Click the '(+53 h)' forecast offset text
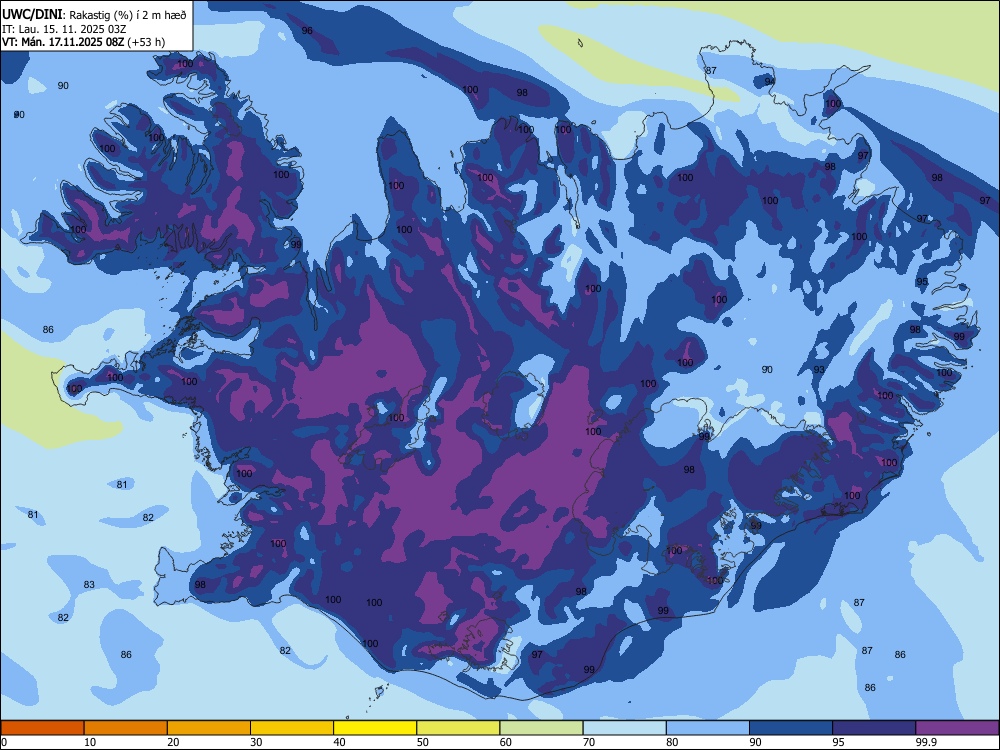The width and height of the screenshot is (1000, 750). coord(146,42)
